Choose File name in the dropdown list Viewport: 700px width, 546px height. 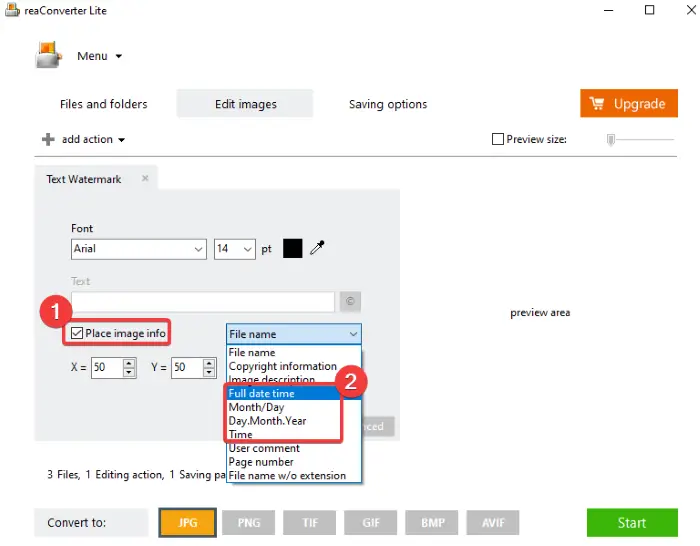294,353
